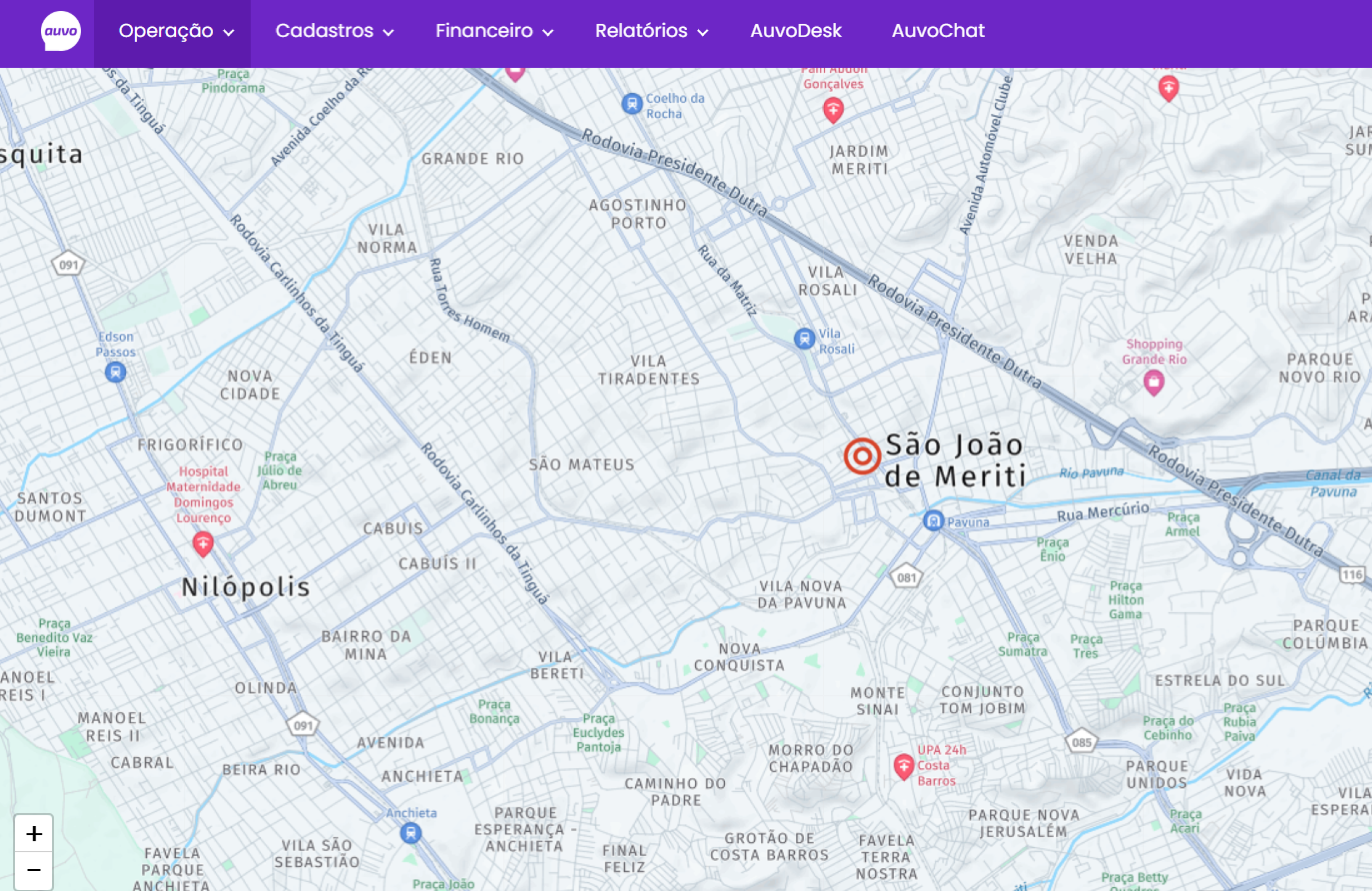Viewport: 1372px width, 891px height.
Task: Click the Coelho da Rocha station icon
Action: (632, 104)
